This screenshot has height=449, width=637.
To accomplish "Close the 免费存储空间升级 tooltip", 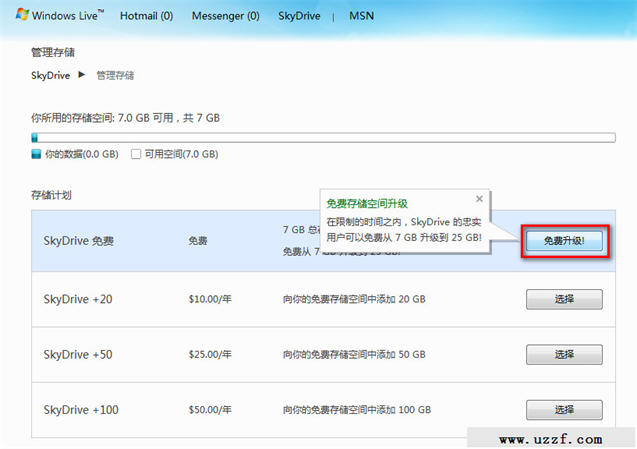I will coord(479,199).
